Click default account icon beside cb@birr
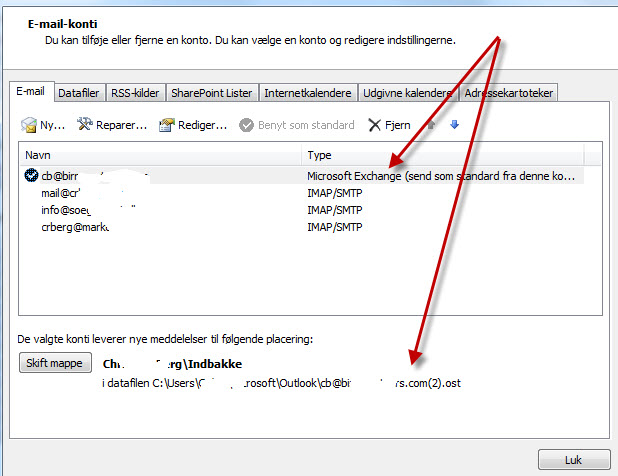 click(31, 175)
